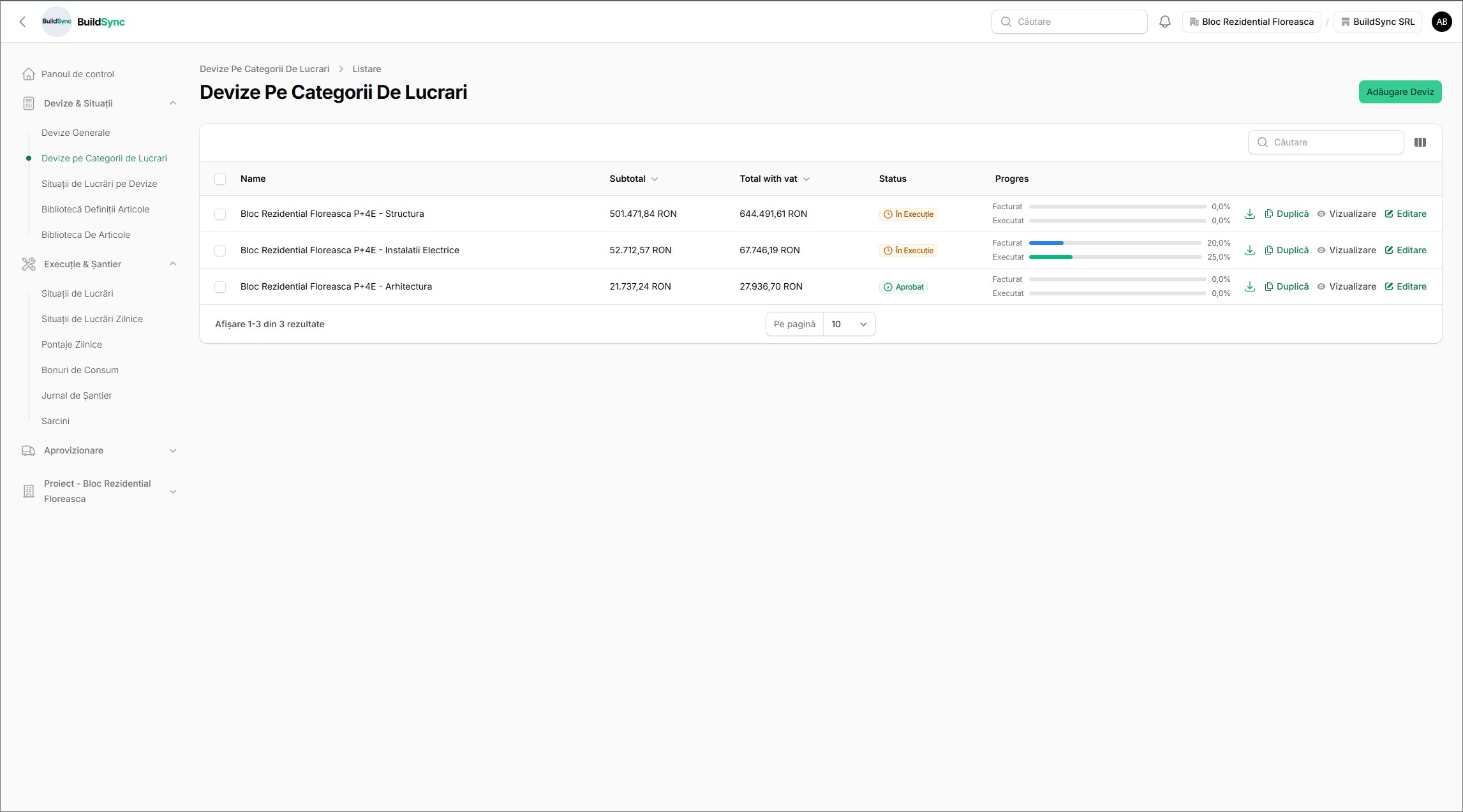Select all rows via the header checkbox
The width and height of the screenshot is (1463, 812).
[221, 179]
